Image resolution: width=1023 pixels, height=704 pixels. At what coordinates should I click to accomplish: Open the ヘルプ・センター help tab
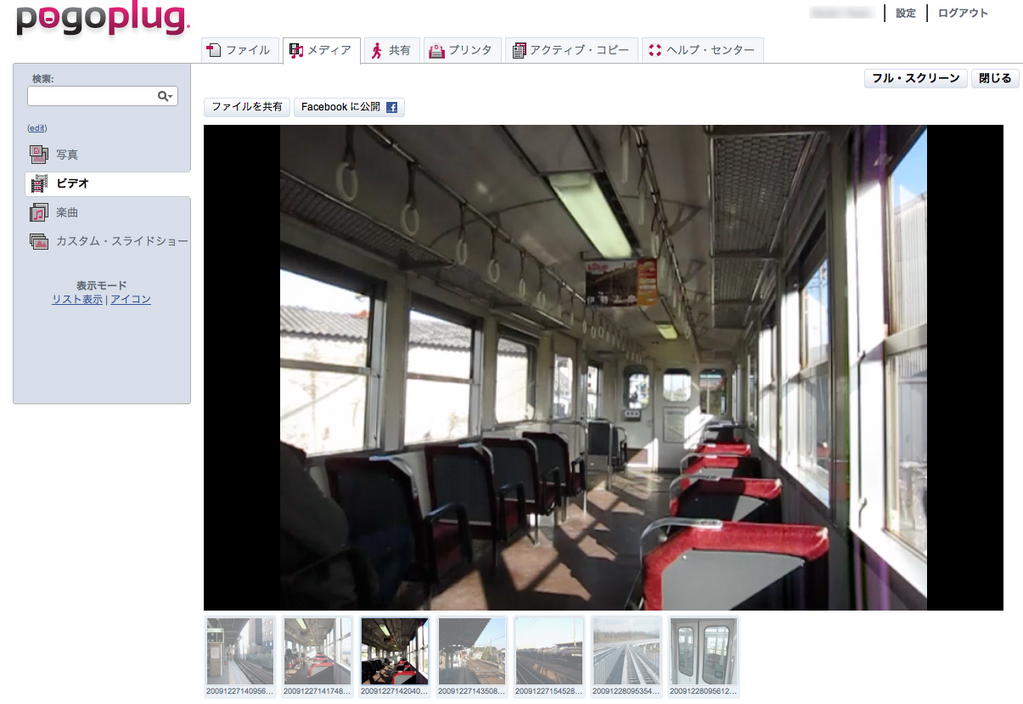pos(701,50)
